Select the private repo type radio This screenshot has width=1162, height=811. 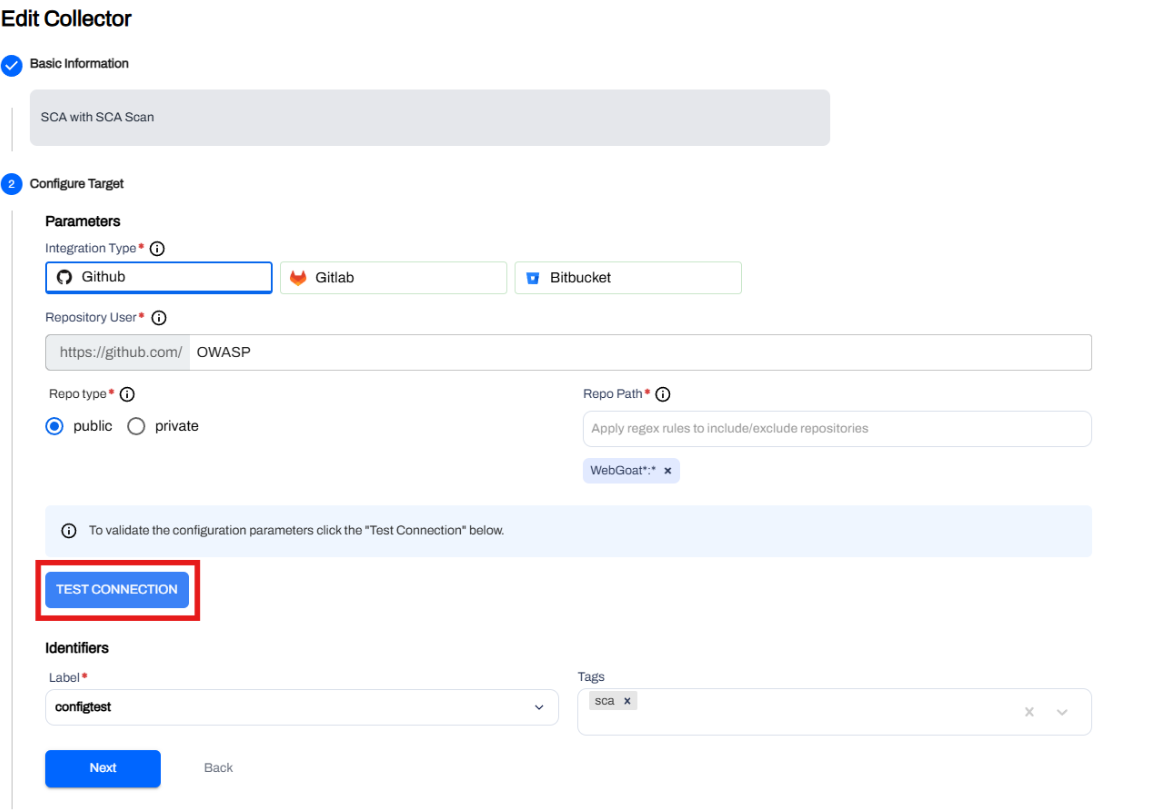137,427
